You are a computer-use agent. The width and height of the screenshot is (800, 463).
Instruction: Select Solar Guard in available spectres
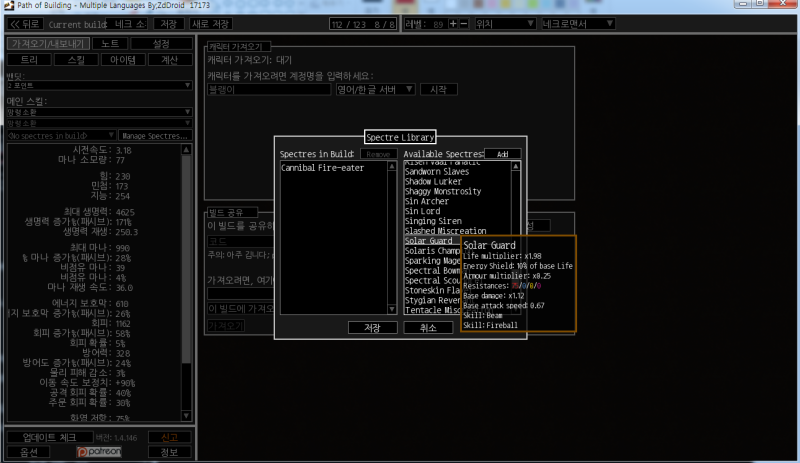click(x=432, y=240)
